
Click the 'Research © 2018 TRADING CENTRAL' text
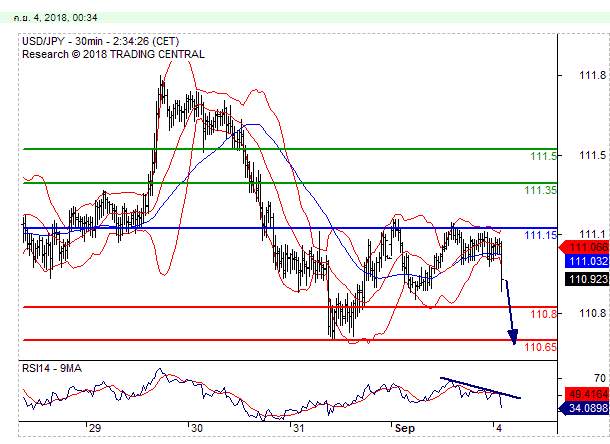[113, 54]
